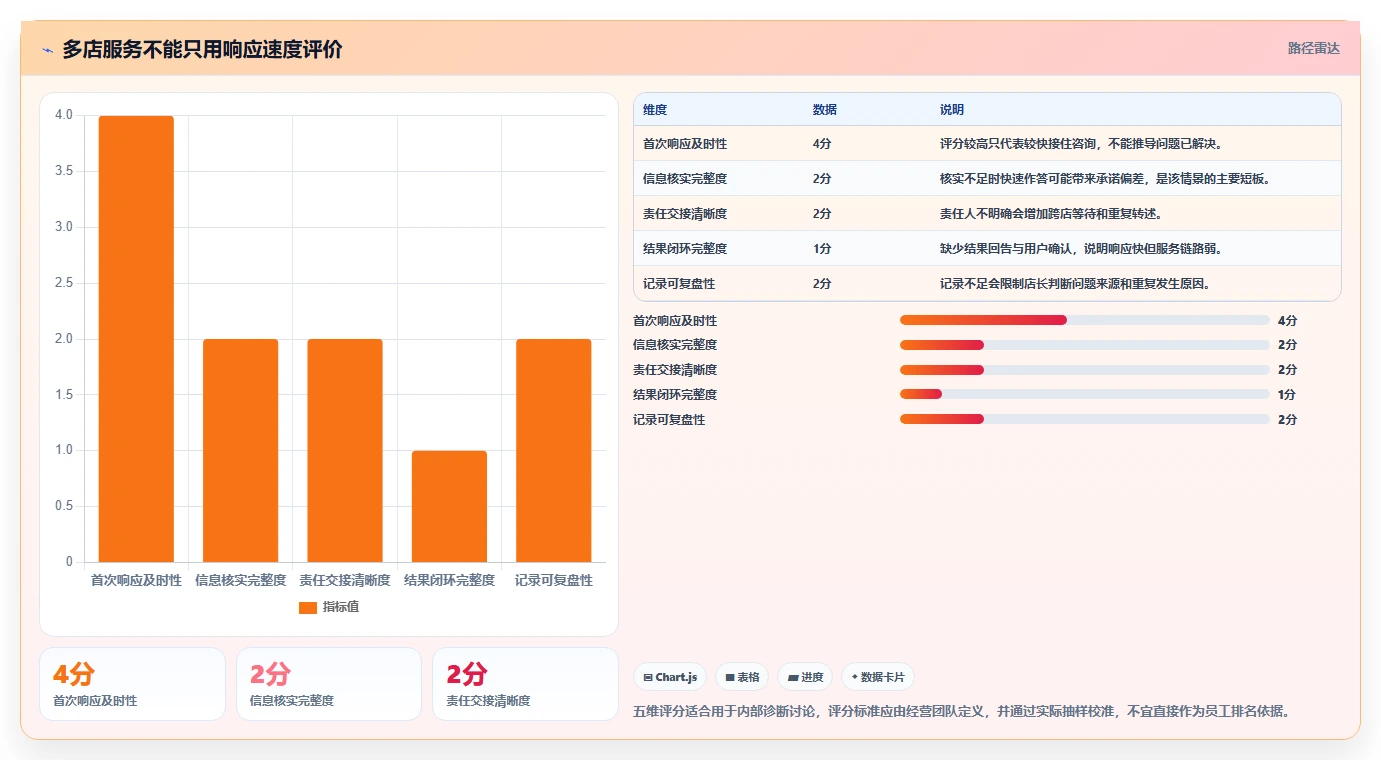Click the 表格 tag chip

[742, 677]
